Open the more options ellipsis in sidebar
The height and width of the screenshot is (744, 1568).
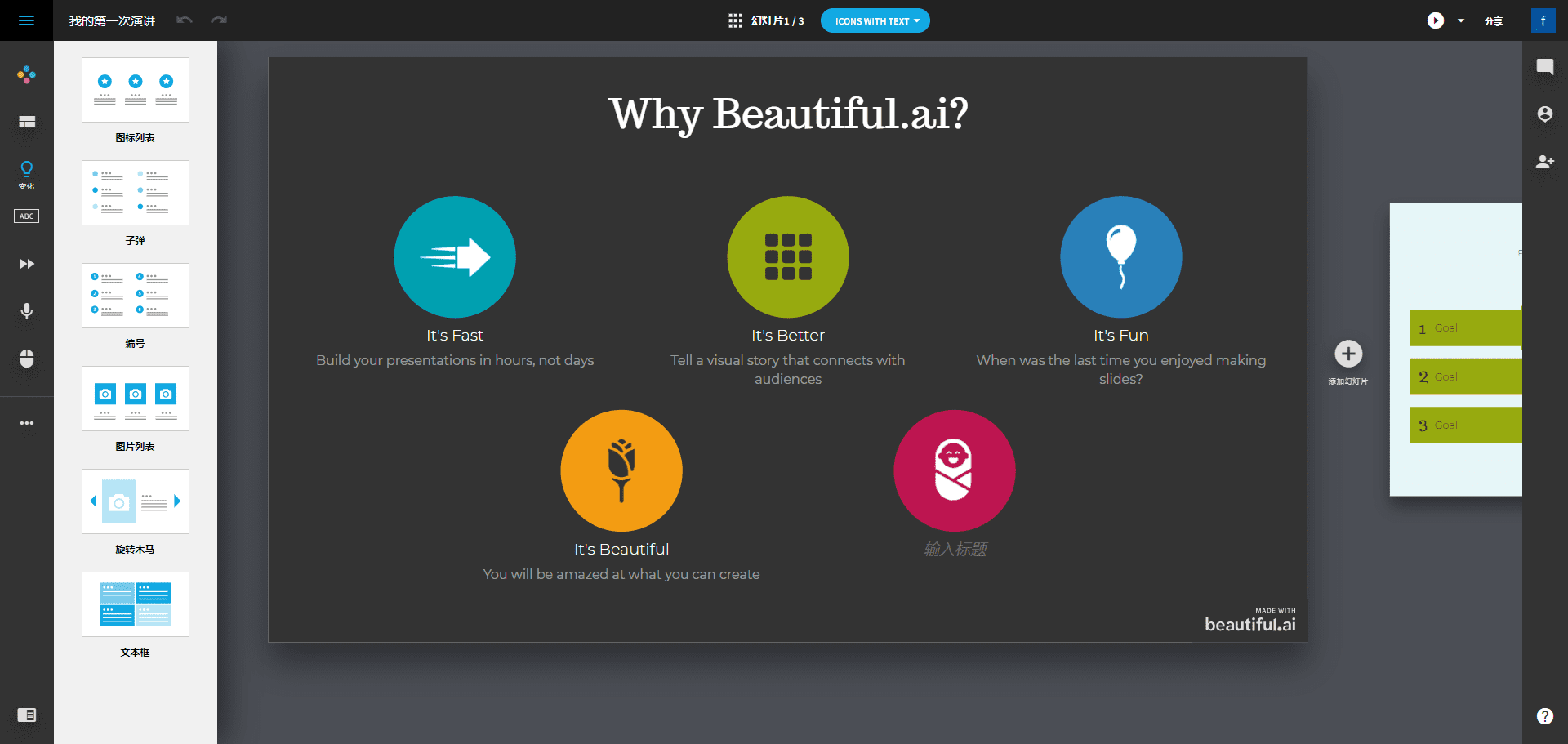[27, 423]
